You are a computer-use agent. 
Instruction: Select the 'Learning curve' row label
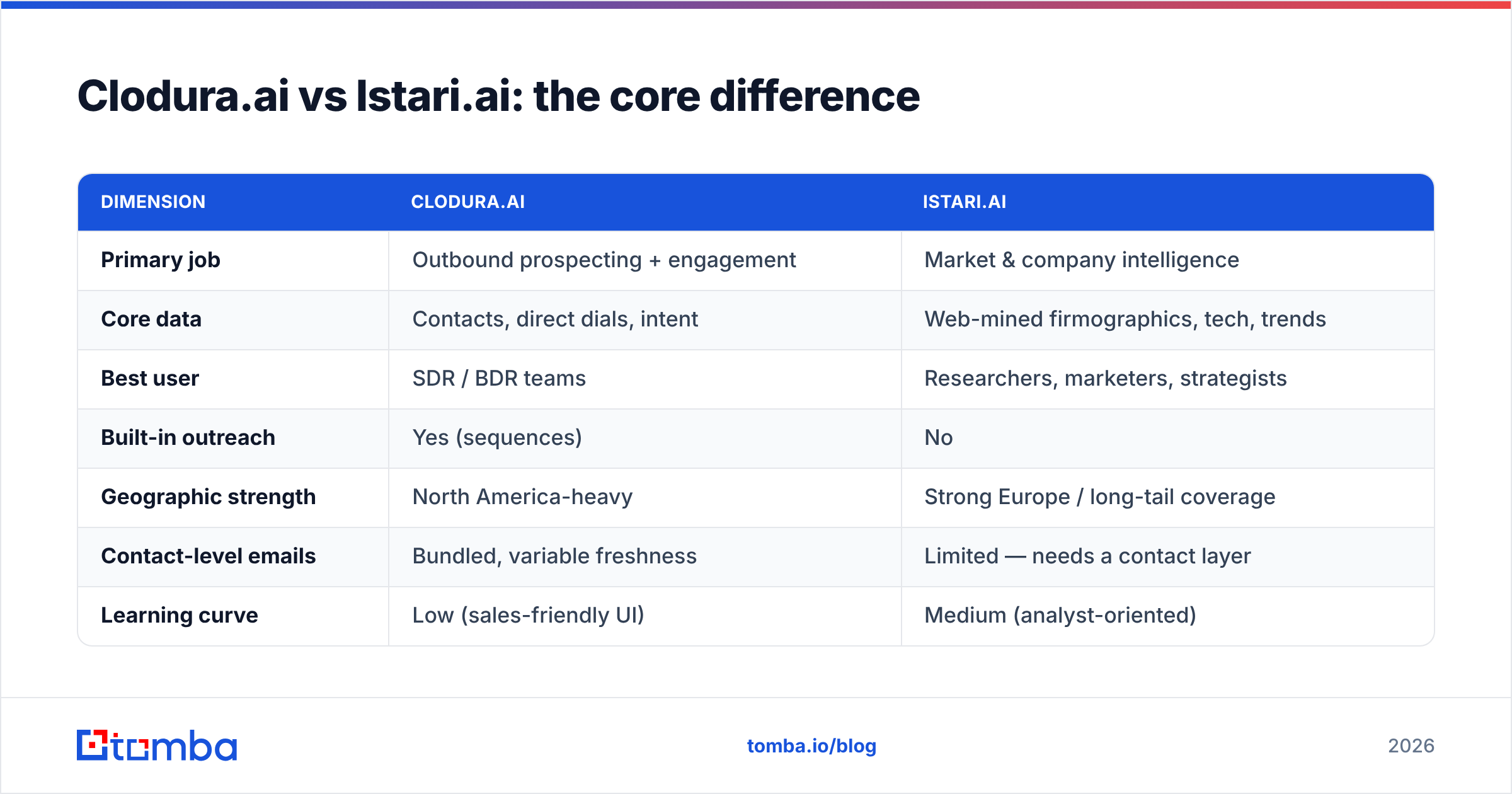click(180, 616)
